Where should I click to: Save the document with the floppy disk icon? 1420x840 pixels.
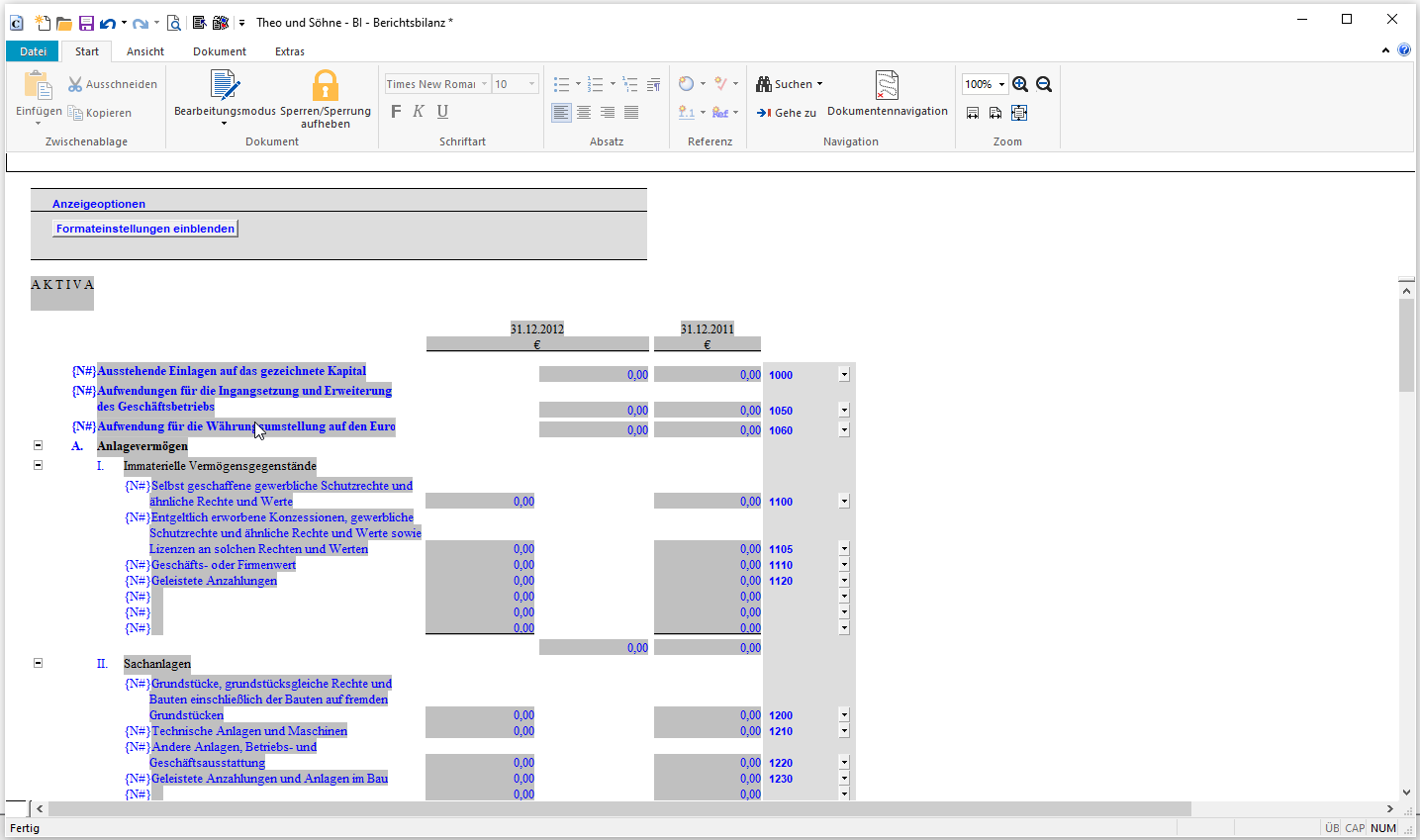pos(86,23)
